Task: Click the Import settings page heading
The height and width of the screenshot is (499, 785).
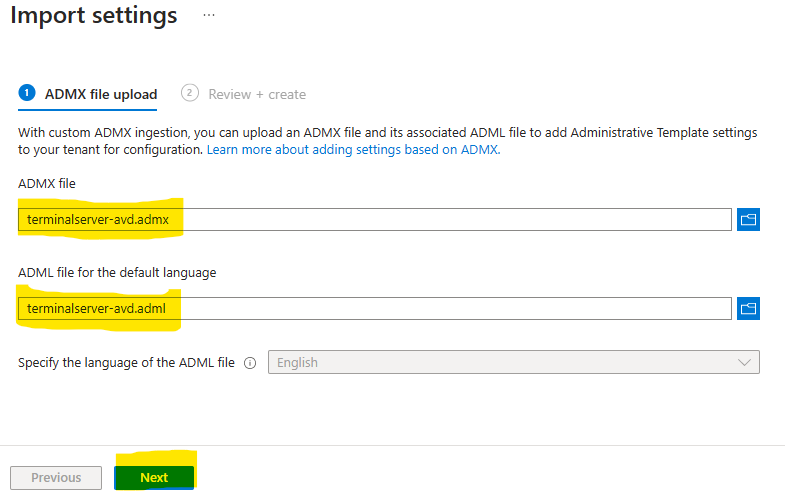Action: 94,16
